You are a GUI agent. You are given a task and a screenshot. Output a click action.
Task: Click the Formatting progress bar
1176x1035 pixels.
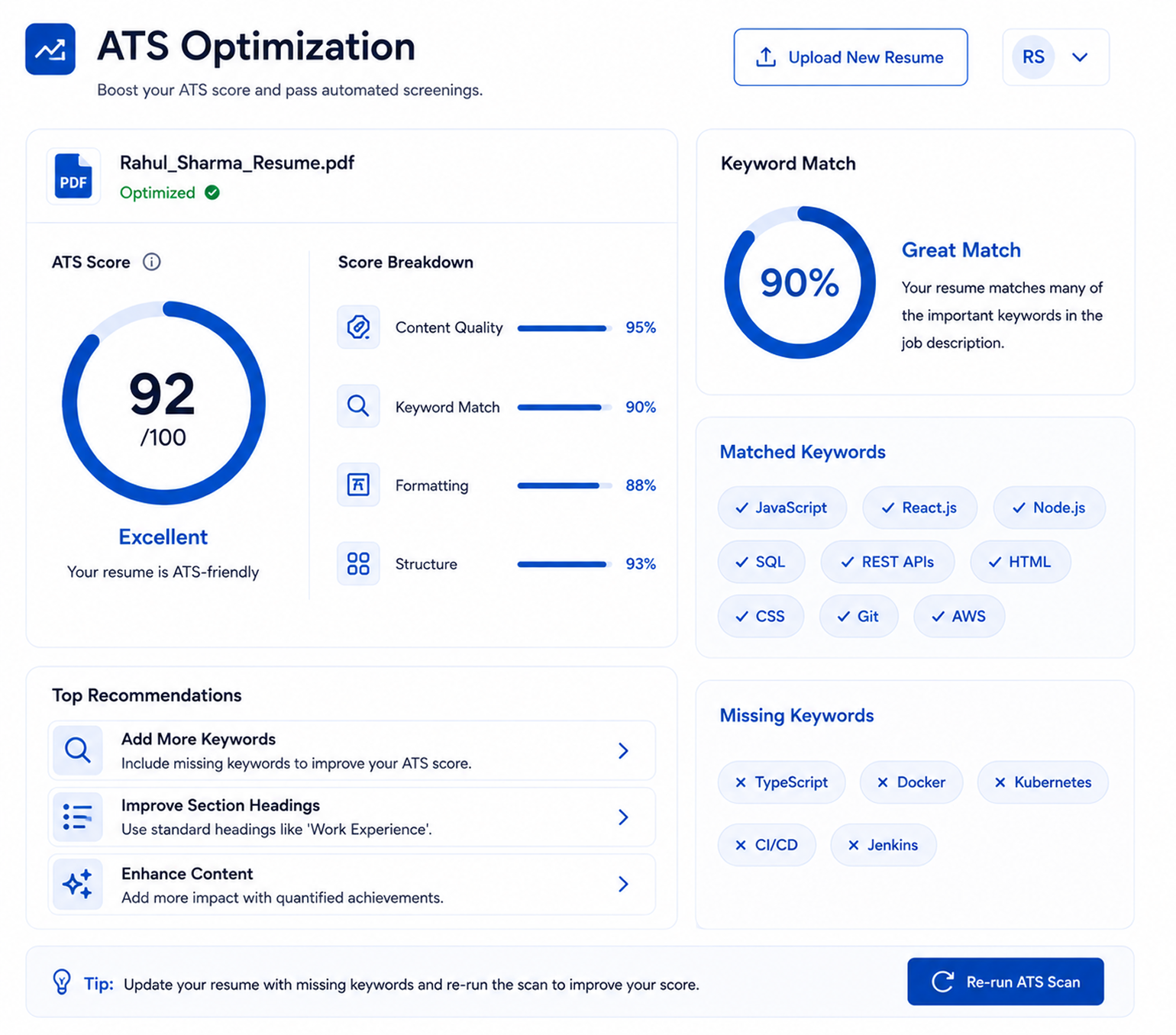[564, 485]
